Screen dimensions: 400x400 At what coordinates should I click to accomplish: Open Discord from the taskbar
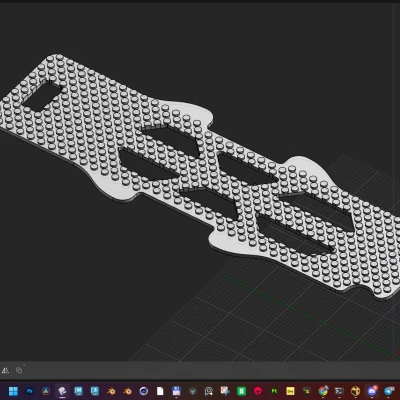click(x=372, y=391)
